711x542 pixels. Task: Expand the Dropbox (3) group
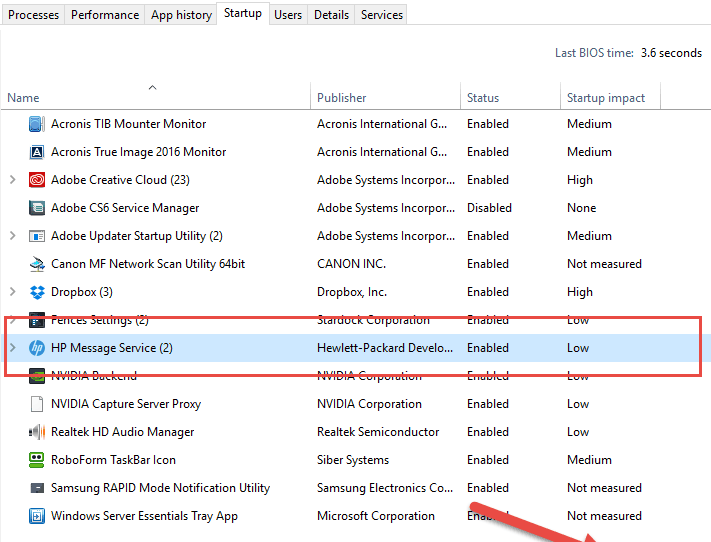[x=13, y=292]
